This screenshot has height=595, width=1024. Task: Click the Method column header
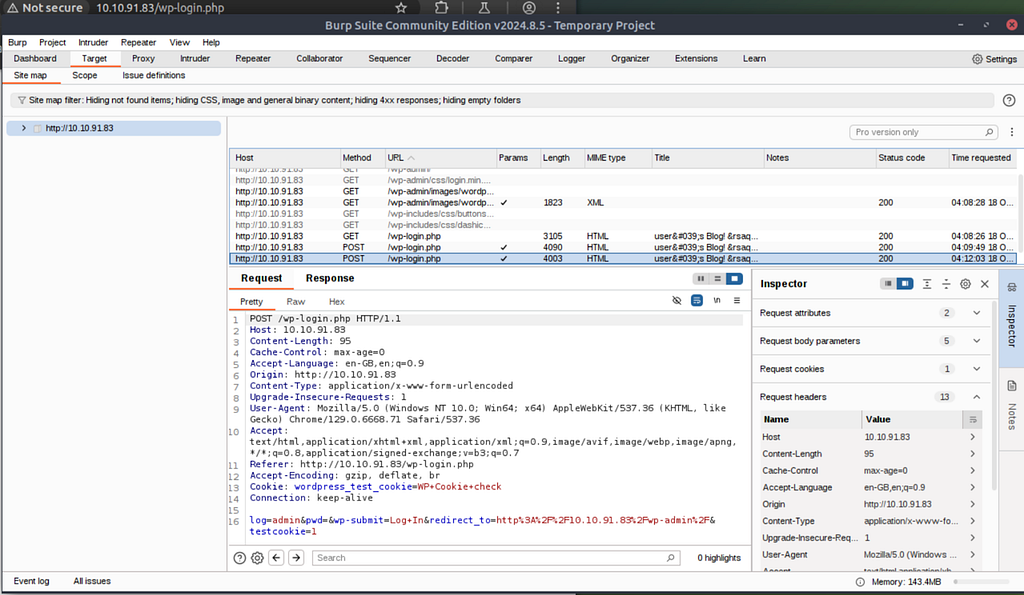coord(362,158)
